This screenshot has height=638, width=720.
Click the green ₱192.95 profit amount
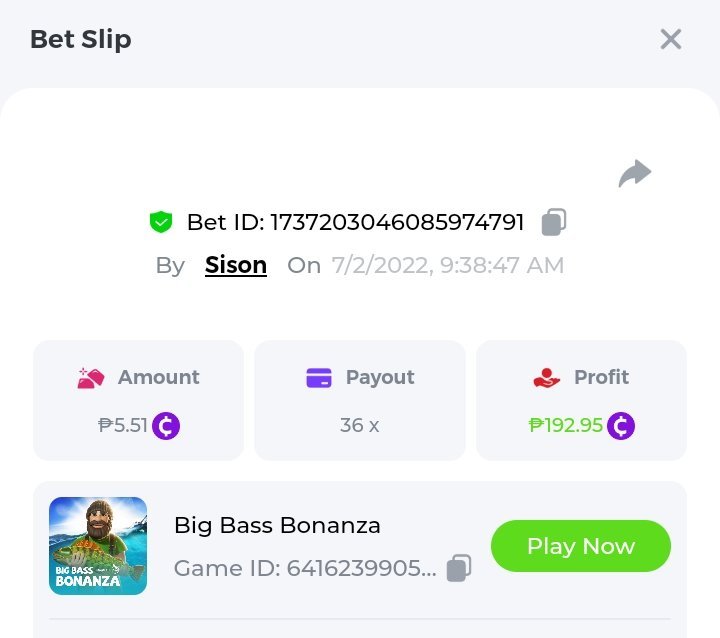click(566, 425)
